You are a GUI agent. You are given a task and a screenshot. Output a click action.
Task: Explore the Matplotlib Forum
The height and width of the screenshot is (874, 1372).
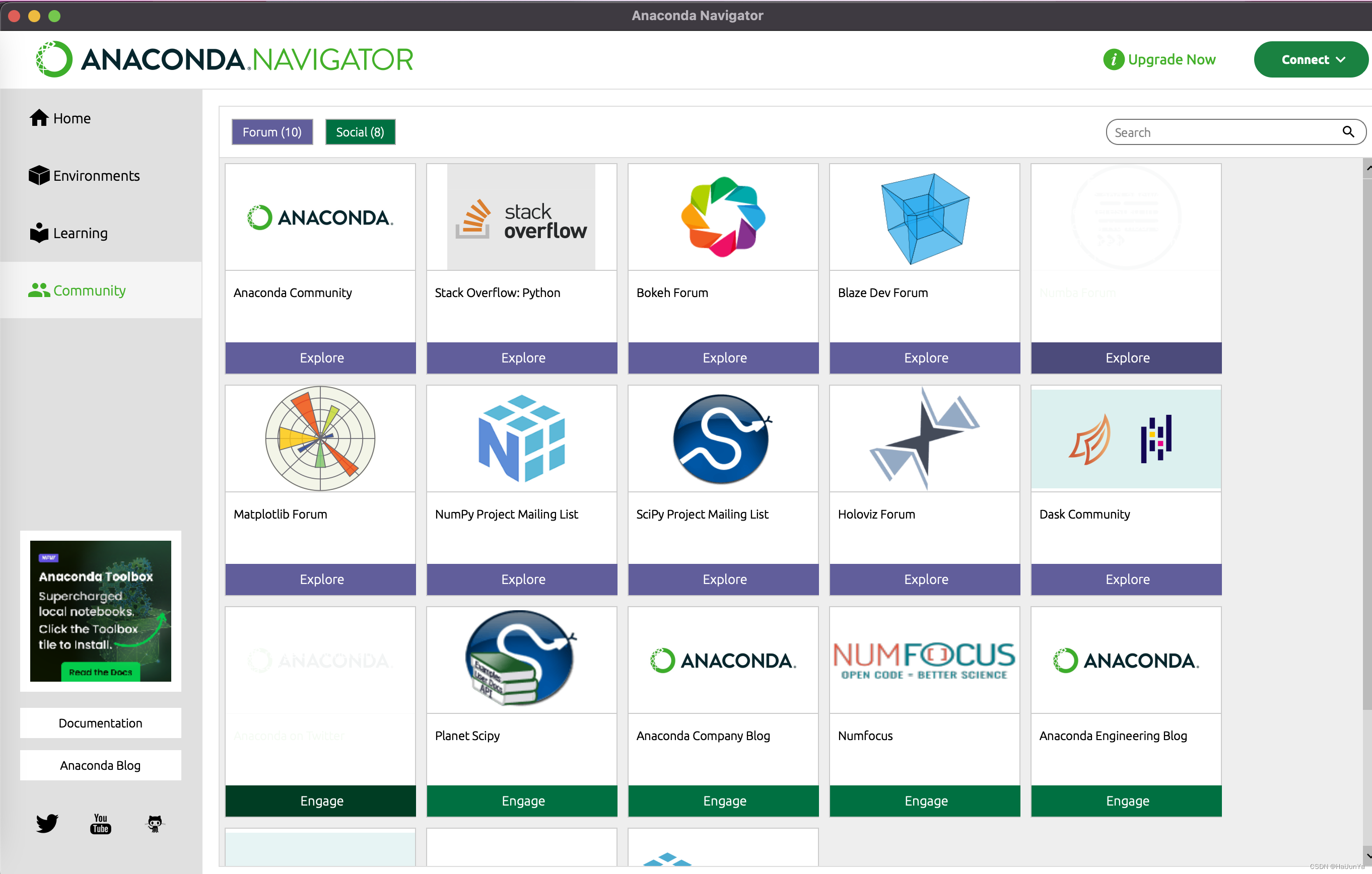(x=320, y=579)
